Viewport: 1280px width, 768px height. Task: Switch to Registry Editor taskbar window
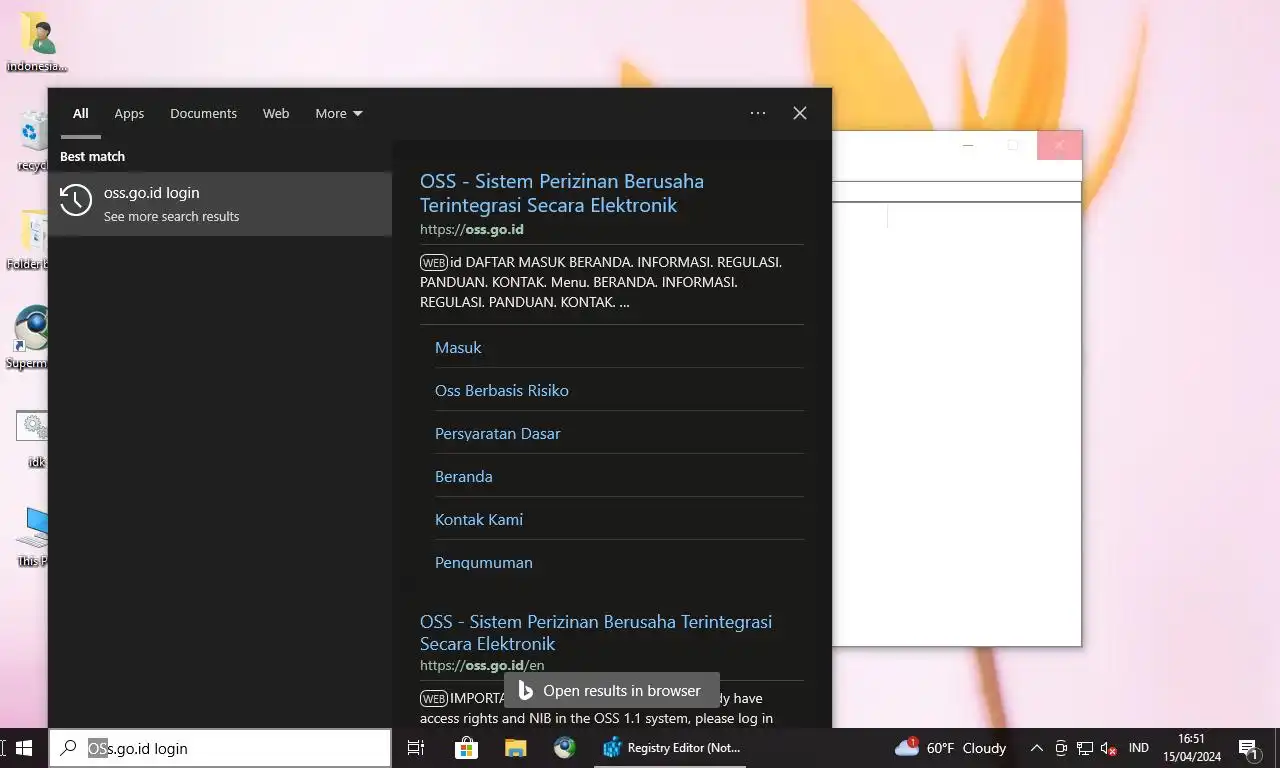coord(672,748)
